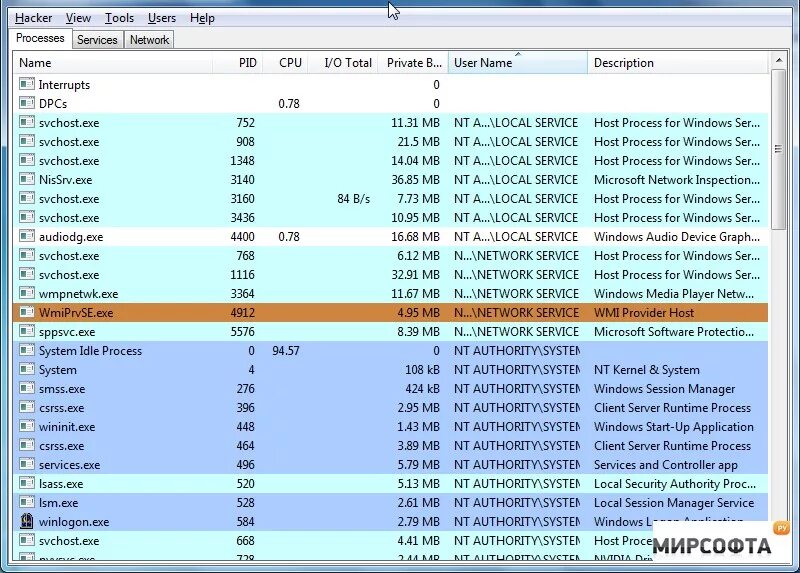
Task: Click the PID '5576' cell
Action: click(242, 332)
